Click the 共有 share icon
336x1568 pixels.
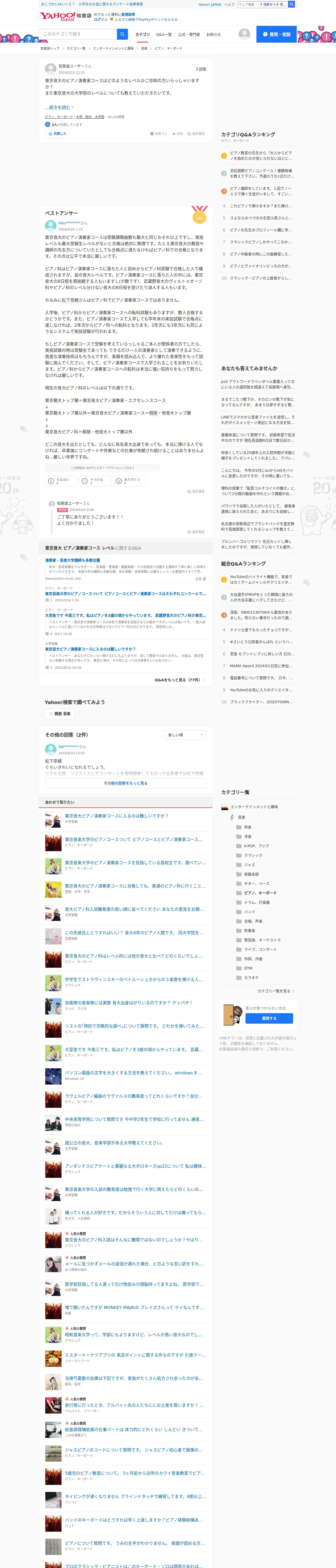click(174, 133)
